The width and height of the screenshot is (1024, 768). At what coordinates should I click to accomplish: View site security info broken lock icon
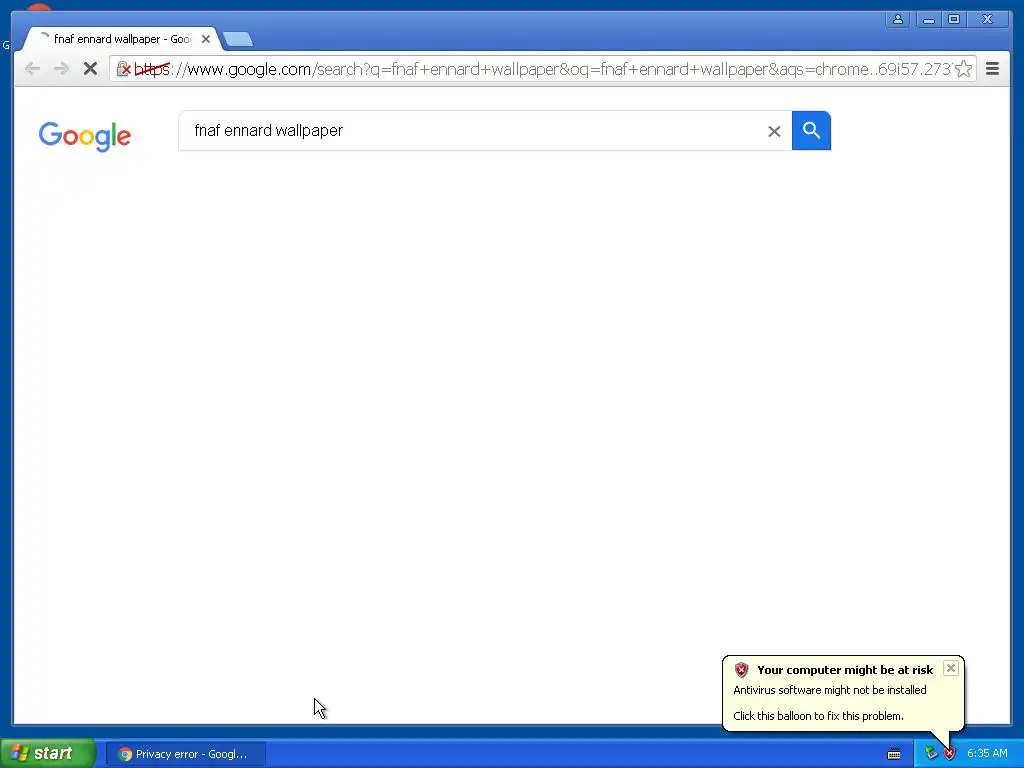pos(123,69)
